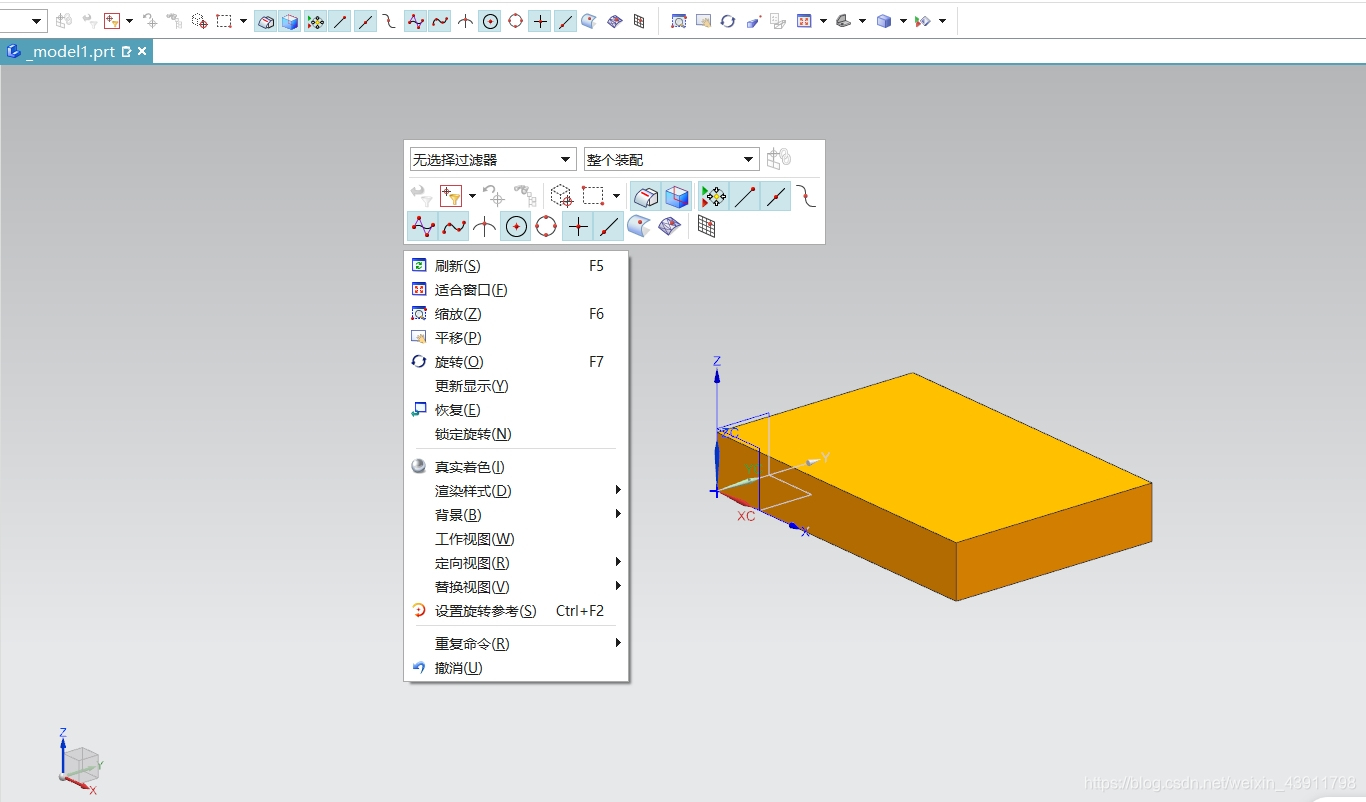
Task: Choose 旋转(O) in context menu
Action: point(516,362)
